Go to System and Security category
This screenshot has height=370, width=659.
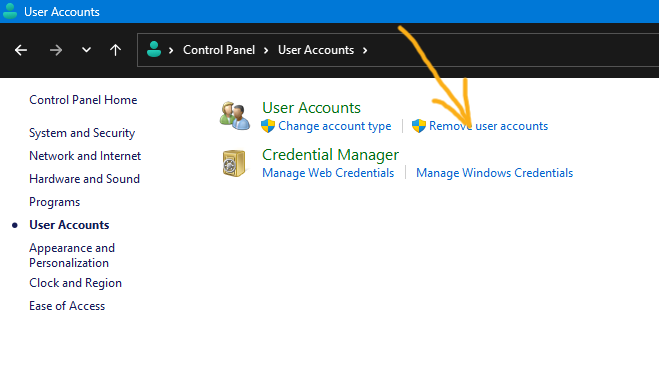click(x=82, y=133)
